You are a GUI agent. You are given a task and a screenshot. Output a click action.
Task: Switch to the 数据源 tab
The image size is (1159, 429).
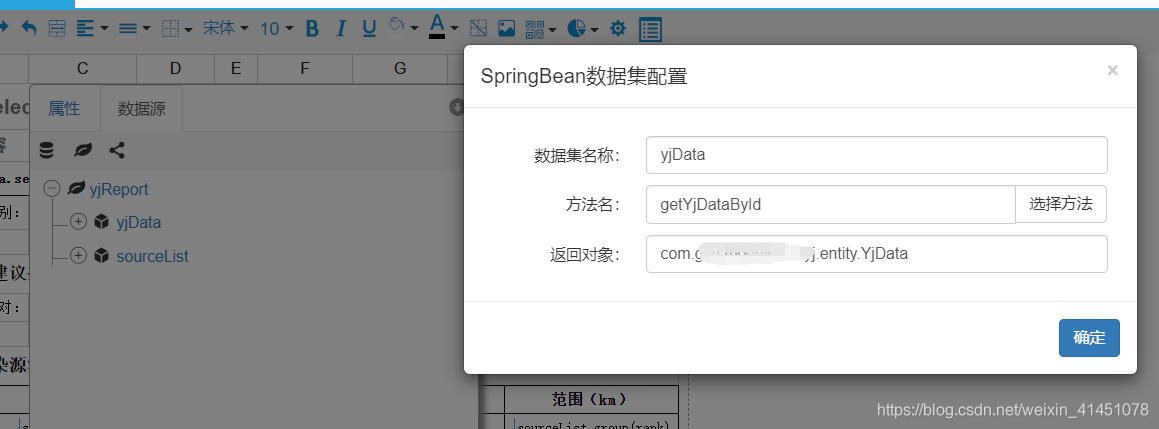point(141,109)
